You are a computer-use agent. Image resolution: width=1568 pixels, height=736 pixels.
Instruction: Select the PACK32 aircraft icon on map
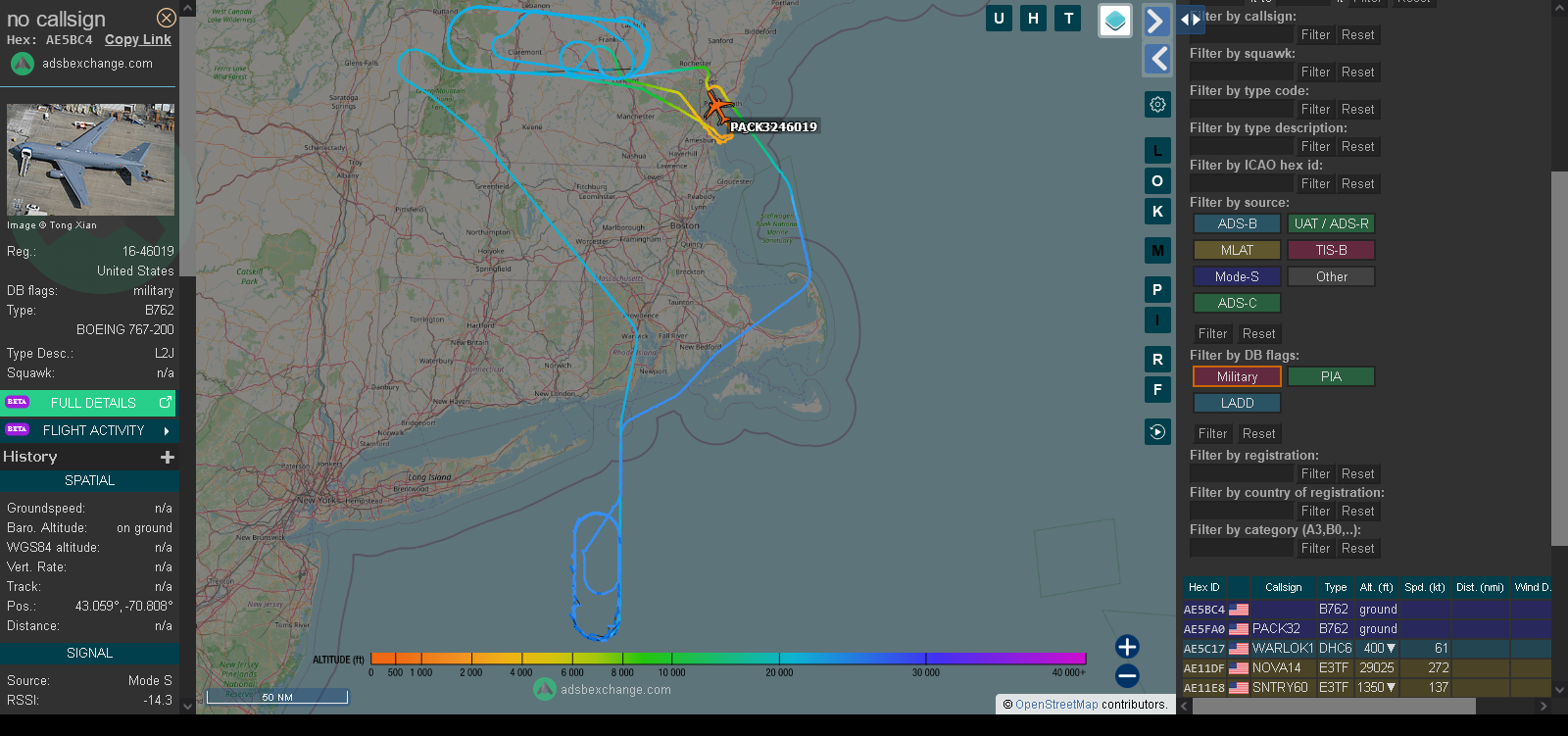(x=717, y=105)
